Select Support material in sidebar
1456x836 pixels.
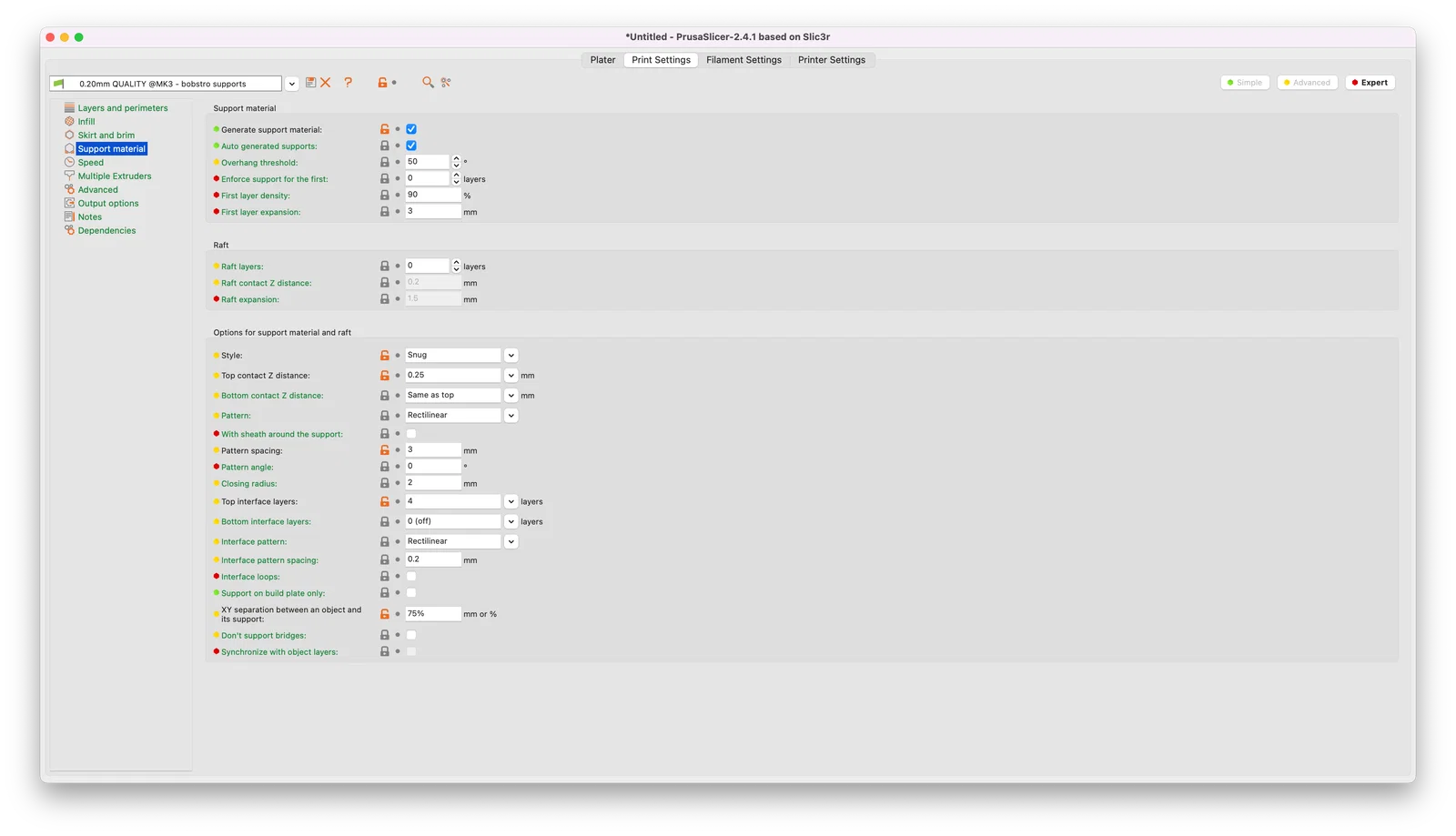(x=111, y=149)
